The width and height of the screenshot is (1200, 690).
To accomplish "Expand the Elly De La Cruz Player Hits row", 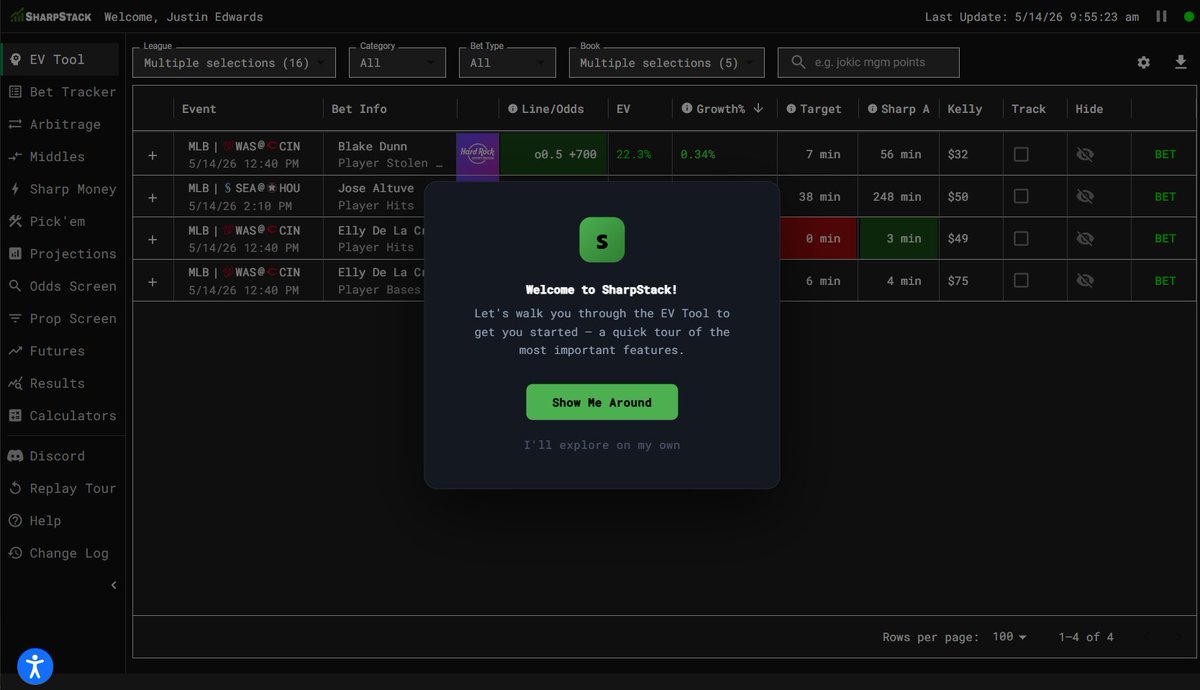I will (x=153, y=239).
